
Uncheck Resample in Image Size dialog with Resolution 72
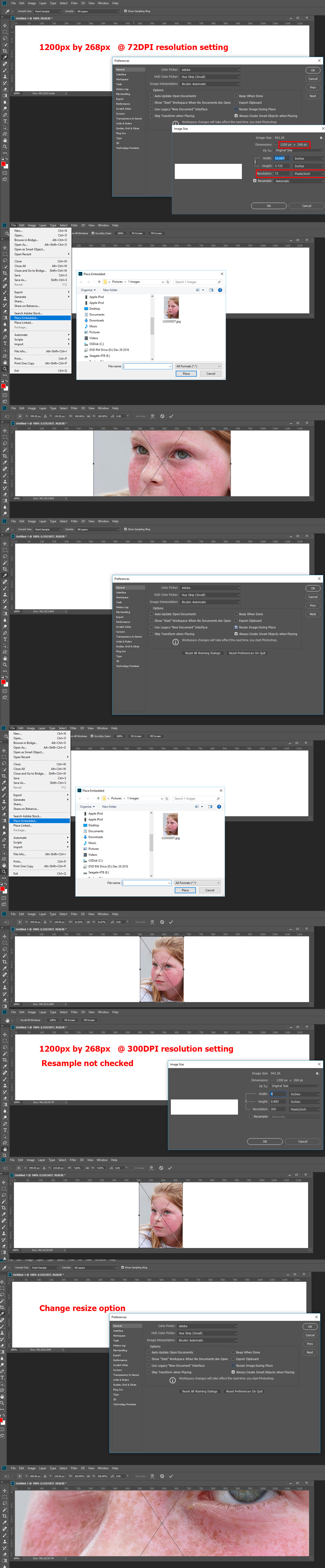[x=255, y=181]
